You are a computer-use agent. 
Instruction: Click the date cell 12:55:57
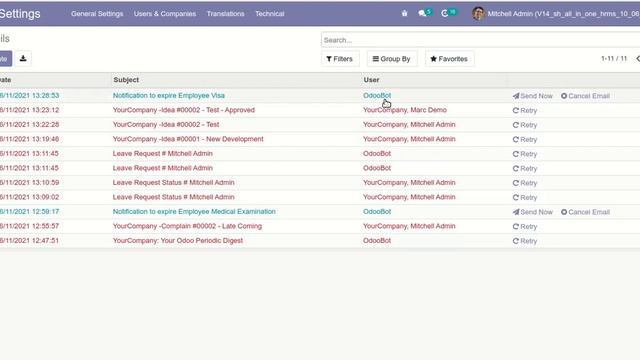pos(29,226)
